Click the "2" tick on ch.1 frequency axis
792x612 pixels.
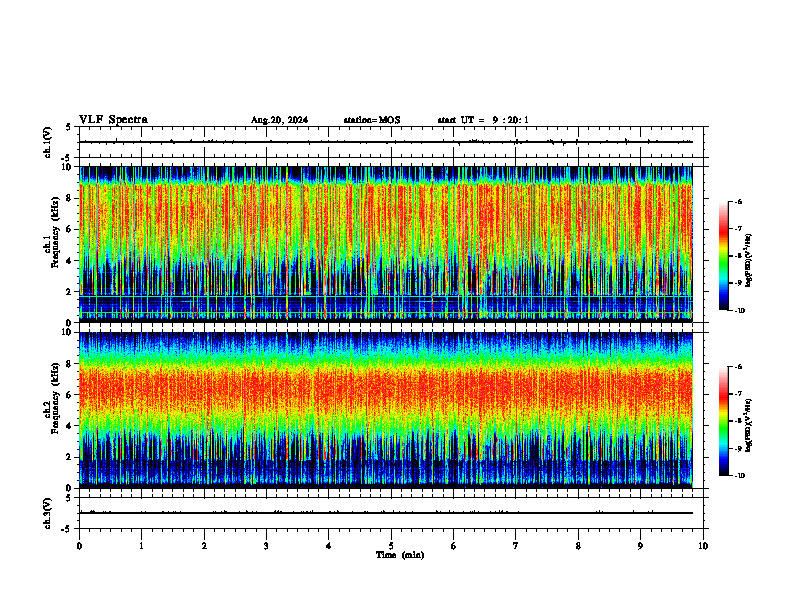point(69,292)
